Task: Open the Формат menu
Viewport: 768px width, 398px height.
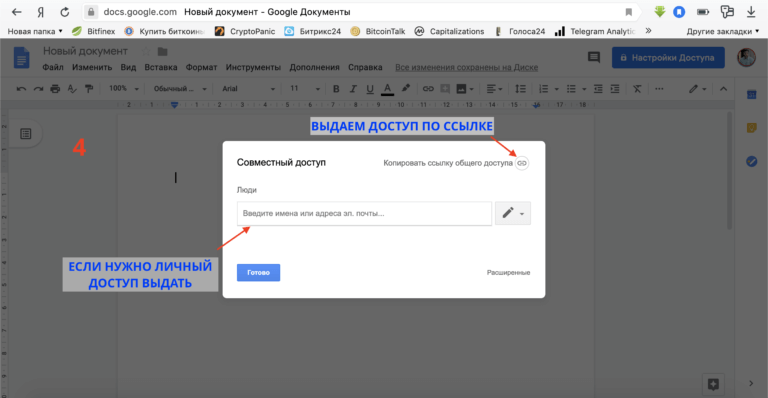Action: 201,67
